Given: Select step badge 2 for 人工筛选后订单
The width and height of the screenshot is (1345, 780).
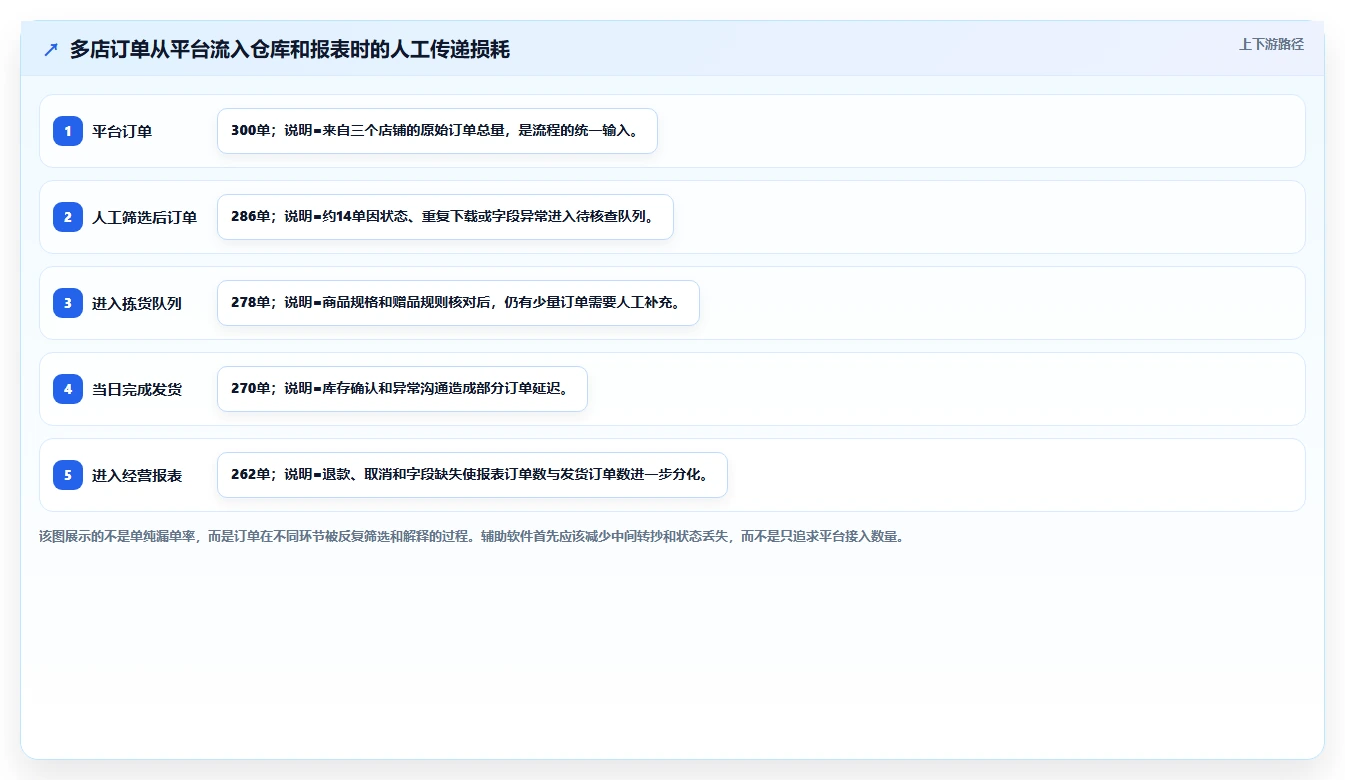Looking at the screenshot, I should tap(68, 217).
